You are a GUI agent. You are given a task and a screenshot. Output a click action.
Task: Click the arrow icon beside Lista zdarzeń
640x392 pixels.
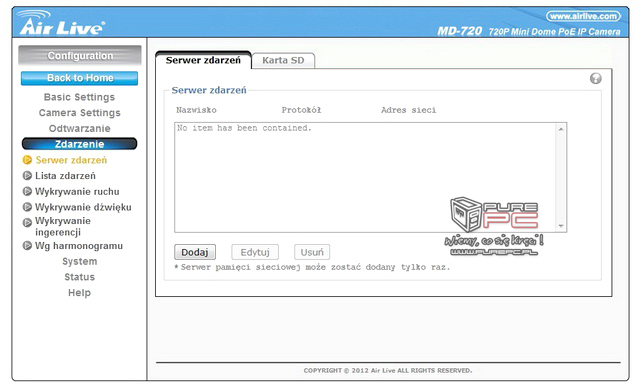(x=27, y=176)
